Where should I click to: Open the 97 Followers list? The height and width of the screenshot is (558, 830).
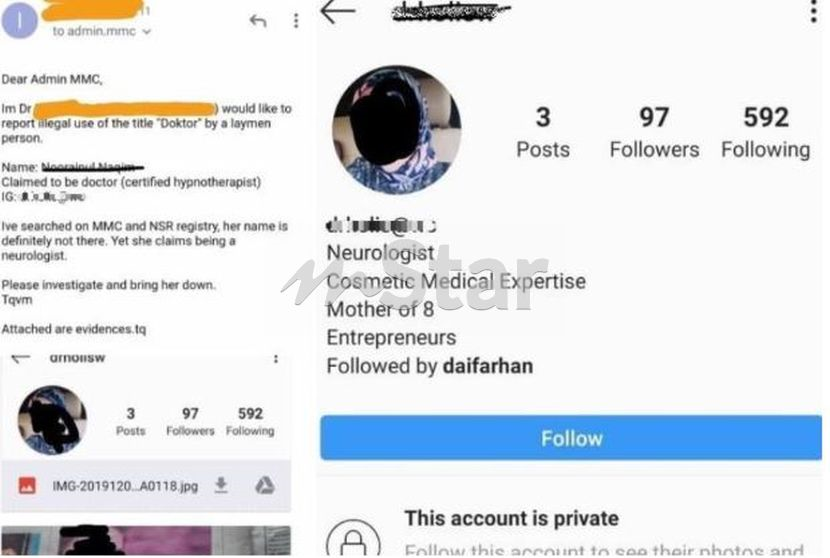[654, 132]
